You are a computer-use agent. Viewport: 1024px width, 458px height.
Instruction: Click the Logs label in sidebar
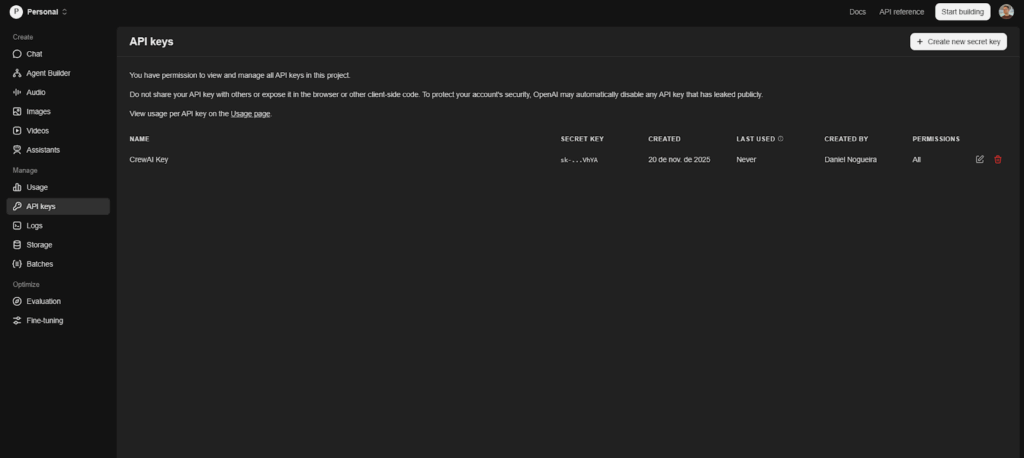coord(35,225)
